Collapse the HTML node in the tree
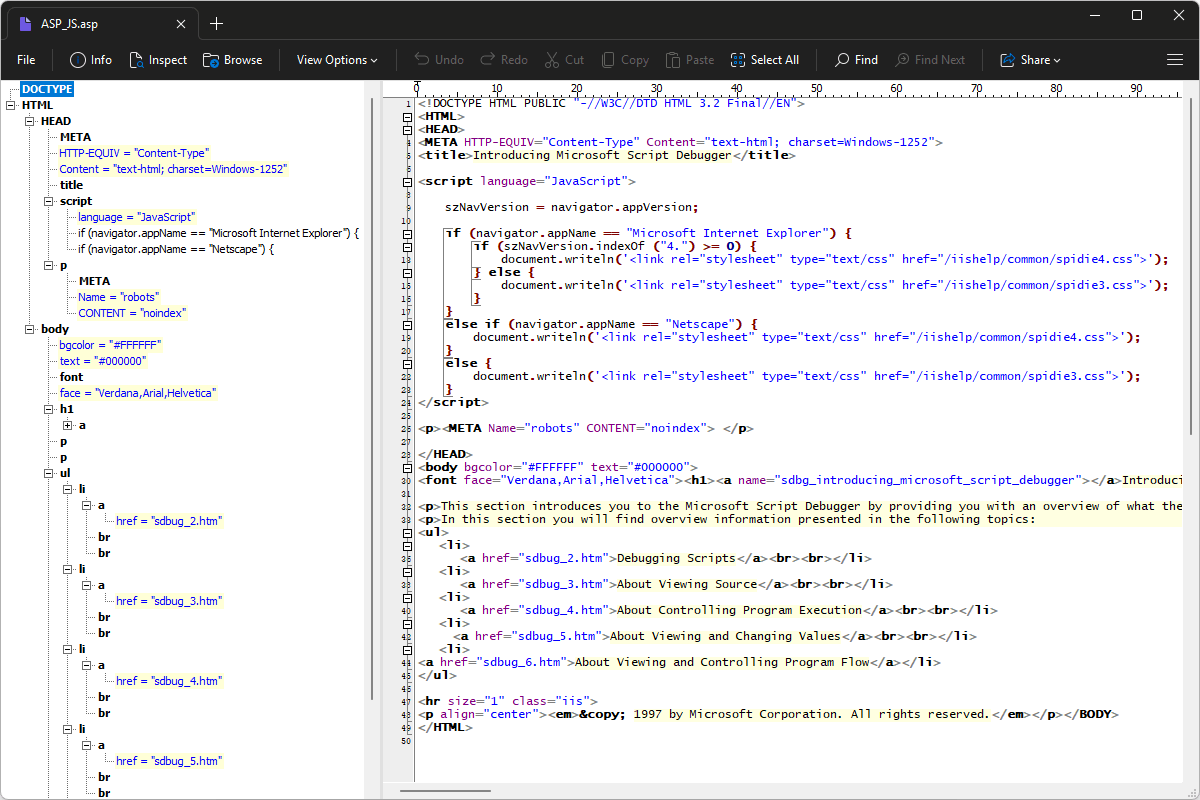 point(11,105)
